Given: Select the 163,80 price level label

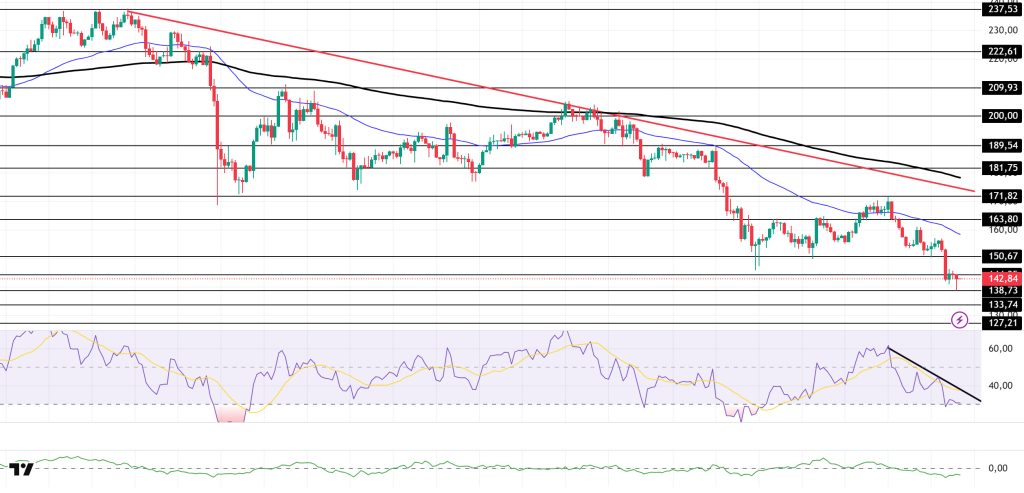Looking at the screenshot, I should tap(1000, 219).
